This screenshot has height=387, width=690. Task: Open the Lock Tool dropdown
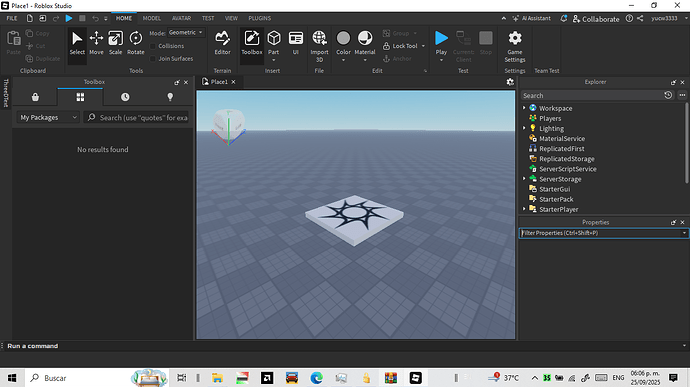pos(423,46)
